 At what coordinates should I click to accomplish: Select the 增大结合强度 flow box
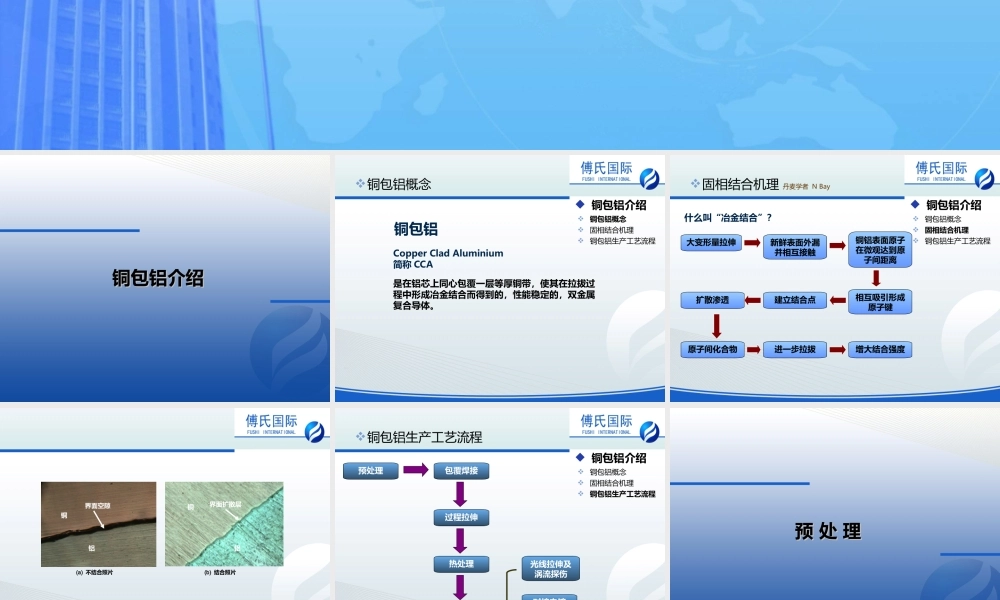click(x=880, y=349)
